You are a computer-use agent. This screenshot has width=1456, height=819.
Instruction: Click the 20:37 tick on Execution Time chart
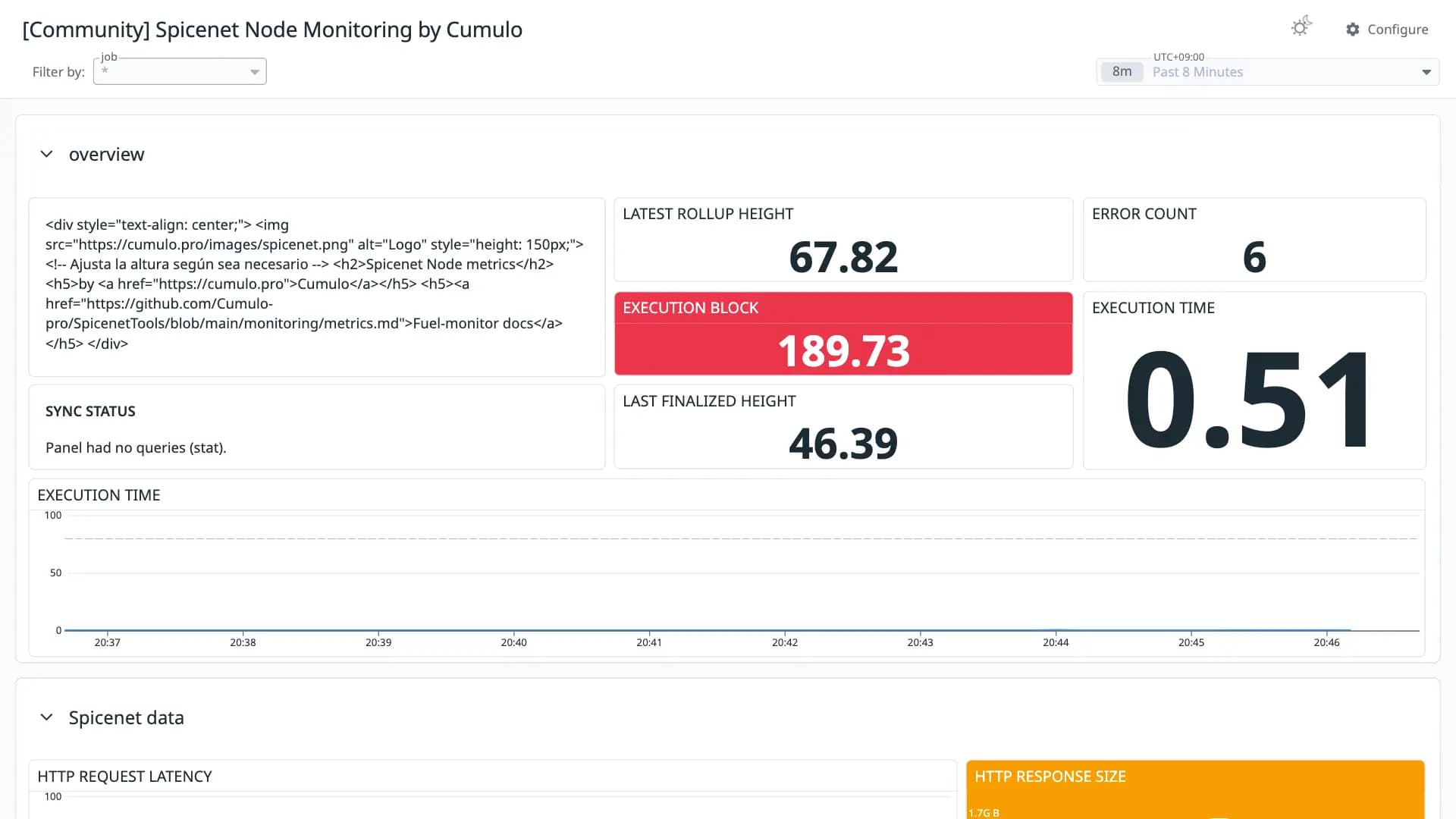point(107,642)
